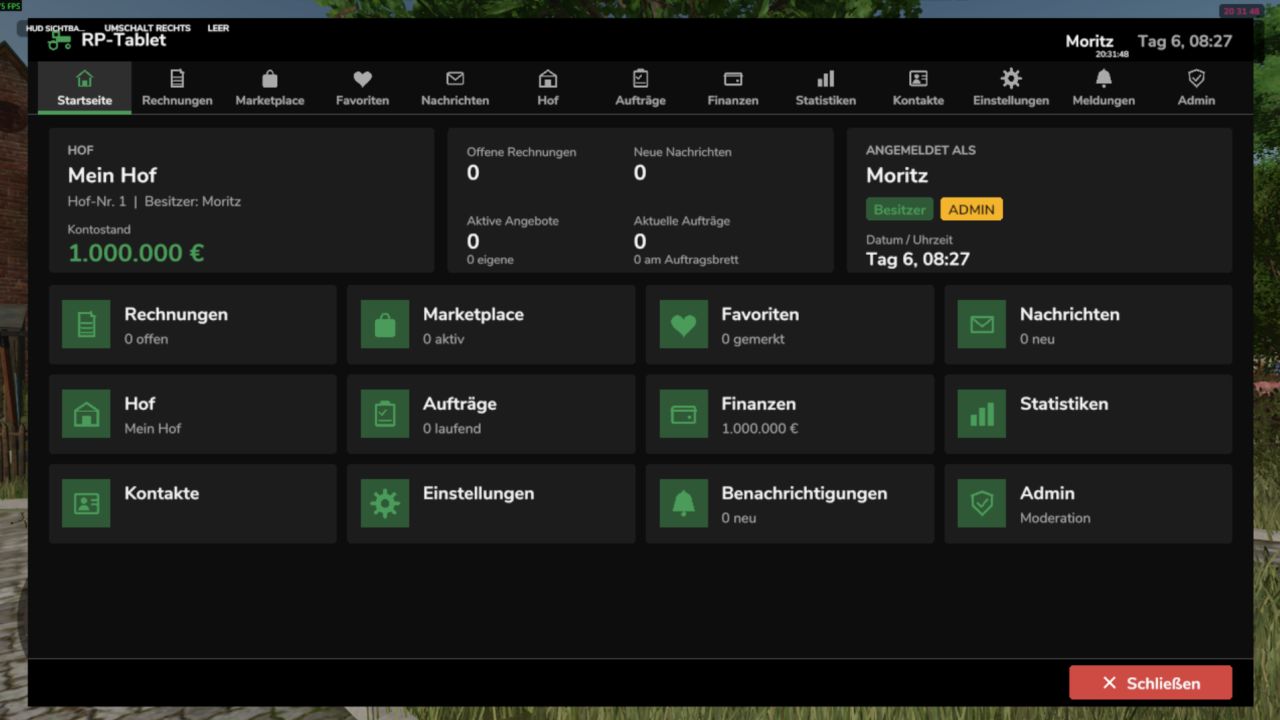Click the Kontostand amount 1.000.000 €
Viewport: 1280px width, 720px height.
click(x=136, y=253)
